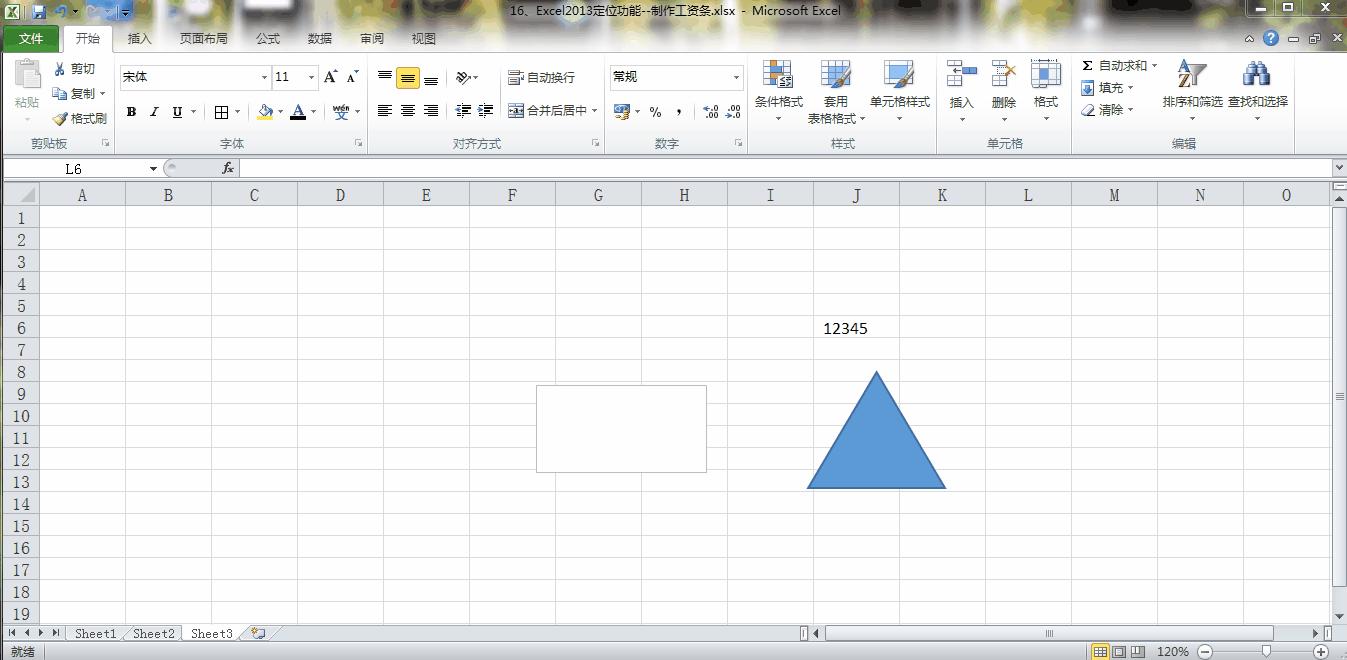
Task: Click the Help question mark icon
Action: (x=1271, y=38)
